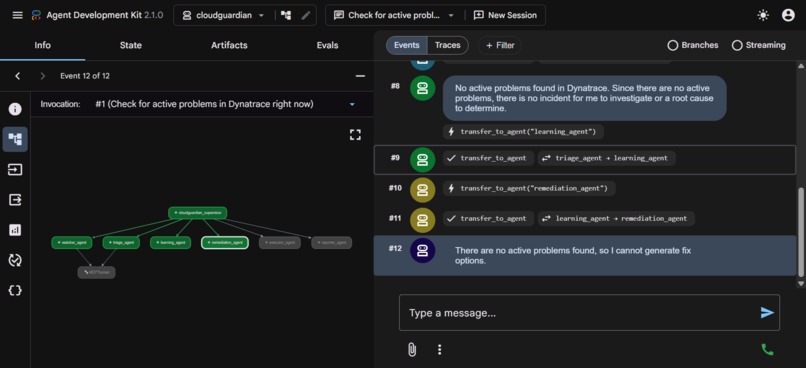This screenshot has height=368, width=806.
Task: Select the remediation_agent graph node
Action: click(x=225, y=242)
